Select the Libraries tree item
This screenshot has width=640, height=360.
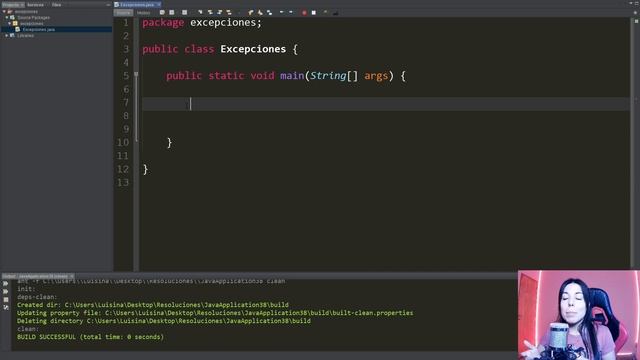[25, 36]
